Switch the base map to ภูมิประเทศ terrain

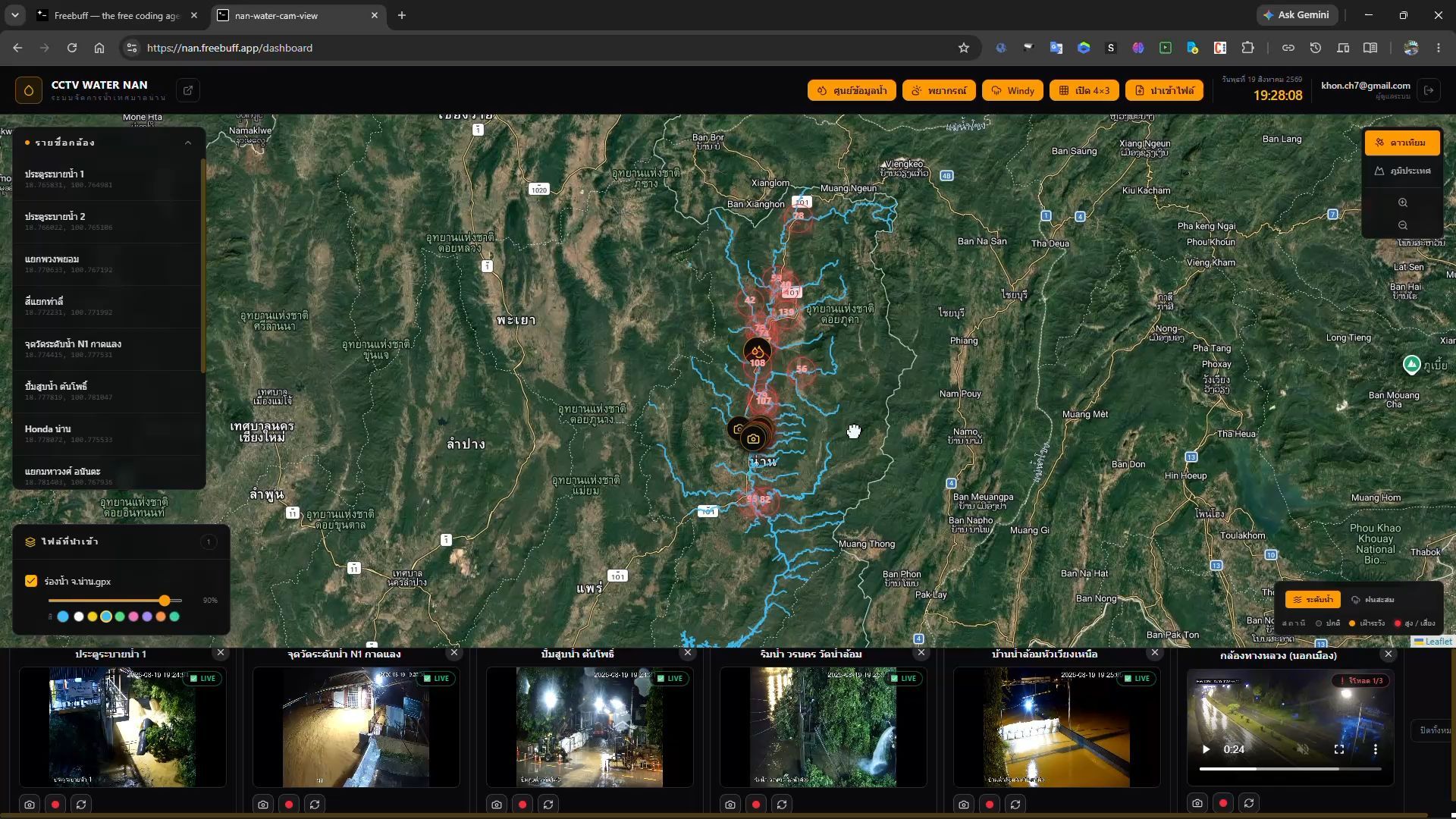click(1402, 171)
